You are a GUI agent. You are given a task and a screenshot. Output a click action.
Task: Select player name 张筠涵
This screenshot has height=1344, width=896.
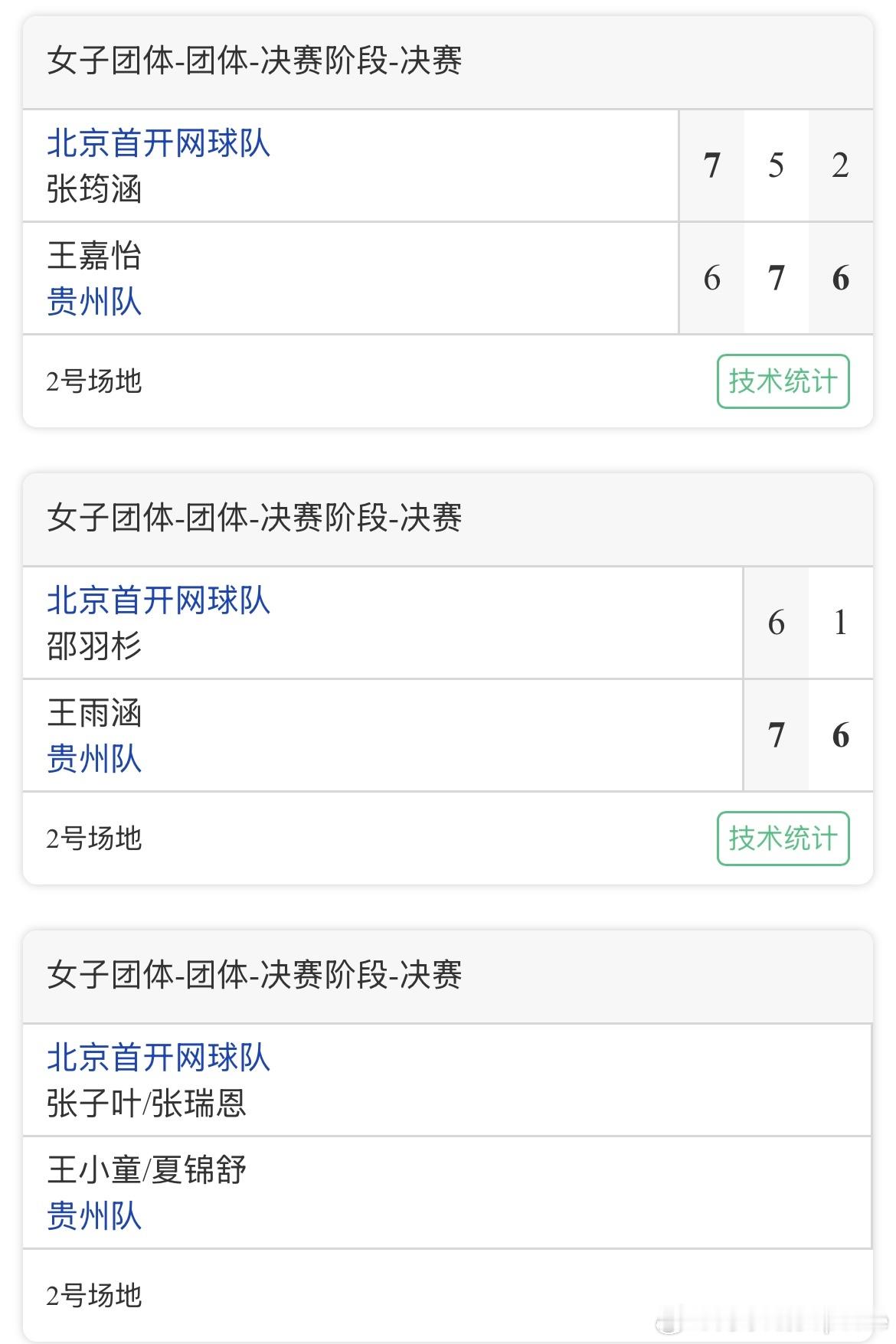click(x=94, y=189)
